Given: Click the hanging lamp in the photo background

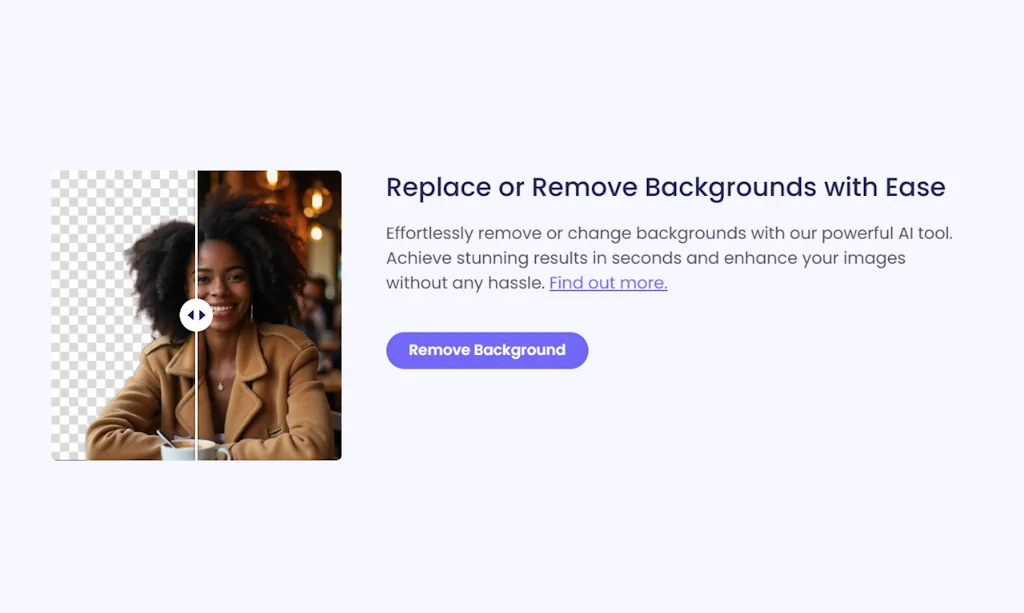Looking at the screenshot, I should [x=316, y=199].
